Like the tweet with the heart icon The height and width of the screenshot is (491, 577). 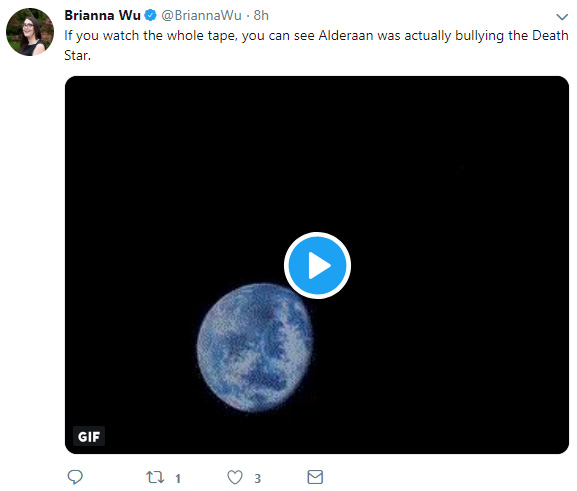pyautogui.click(x=235, y=477)
